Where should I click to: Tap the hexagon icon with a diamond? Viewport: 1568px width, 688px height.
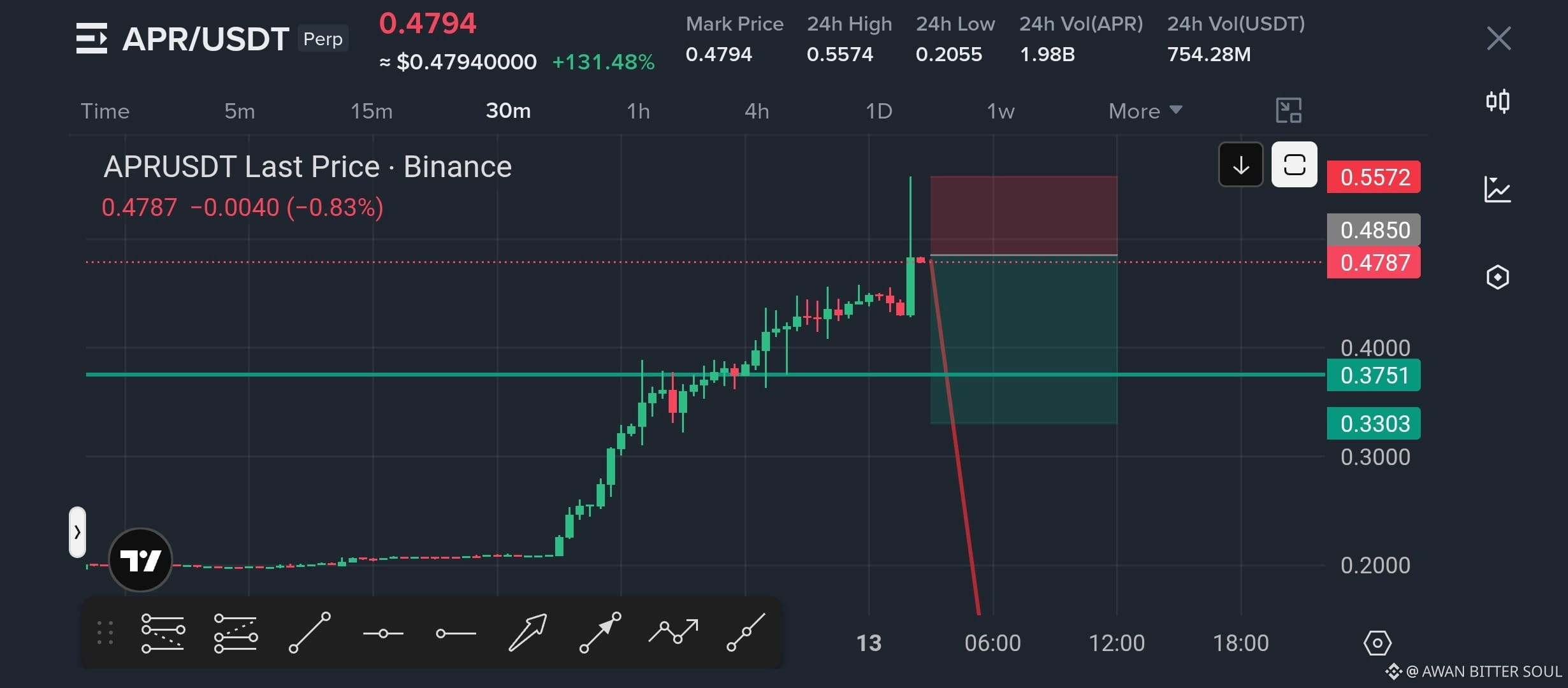tap(1498, 277)
